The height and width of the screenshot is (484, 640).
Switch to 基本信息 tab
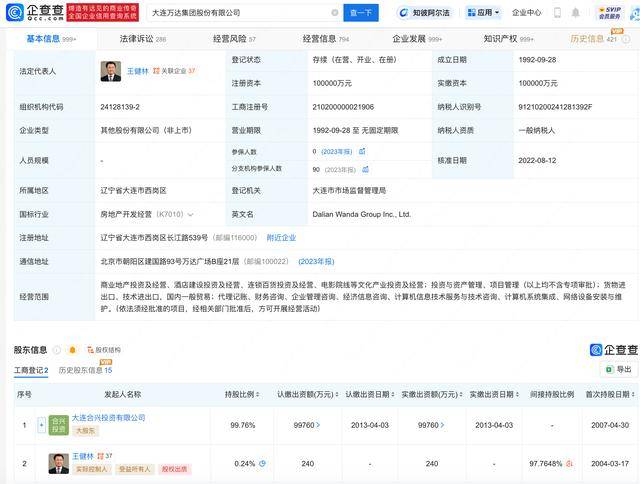51,39
